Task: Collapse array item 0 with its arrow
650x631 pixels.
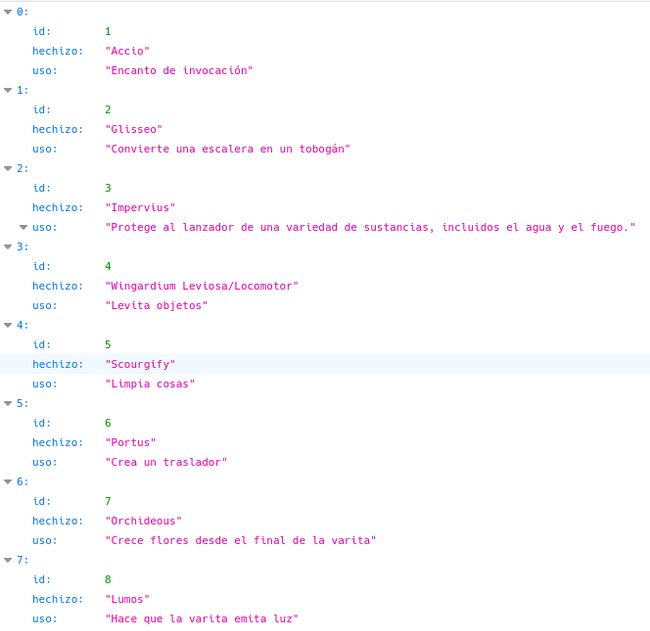Action: pos(9,12)
